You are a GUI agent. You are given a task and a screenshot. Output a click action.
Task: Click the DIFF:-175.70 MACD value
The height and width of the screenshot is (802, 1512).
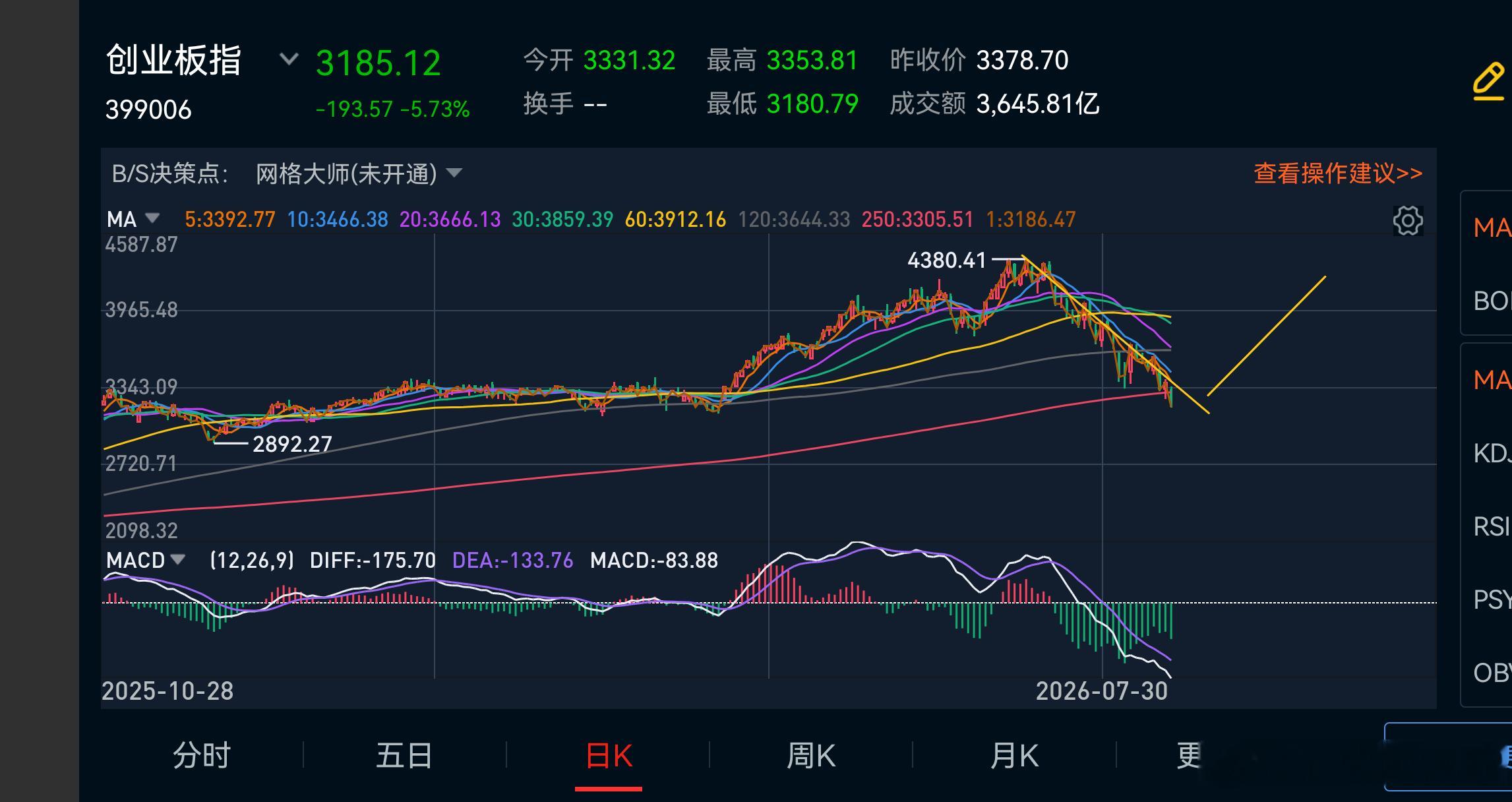click(373, 561)
